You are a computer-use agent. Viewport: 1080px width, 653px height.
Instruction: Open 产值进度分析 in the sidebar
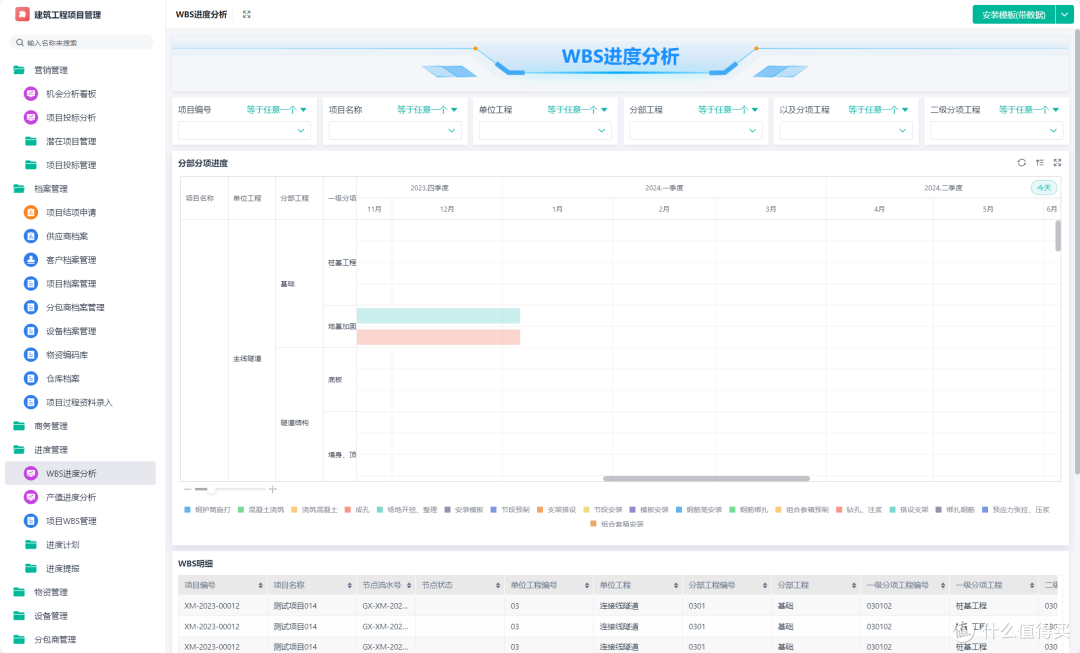coord(71,497)
